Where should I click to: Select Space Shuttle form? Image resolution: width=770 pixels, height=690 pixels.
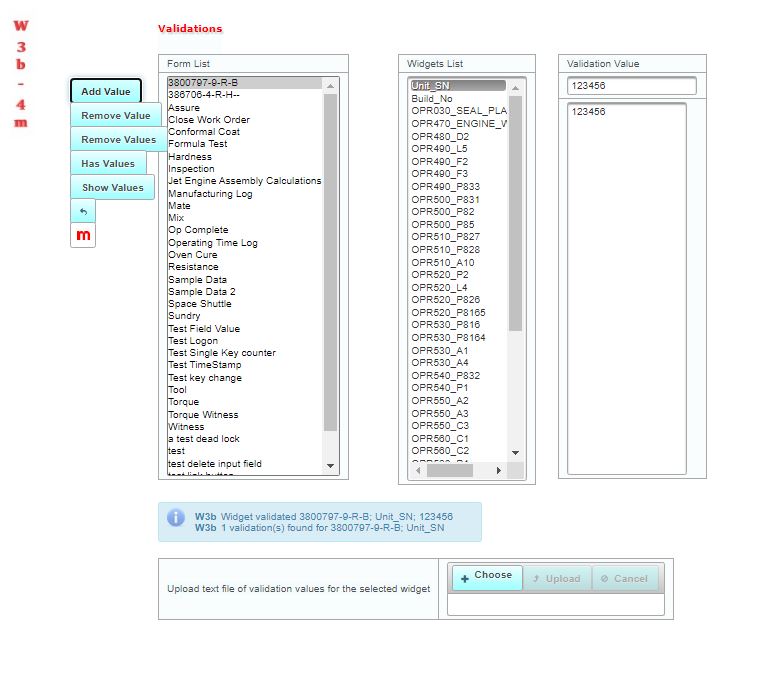(245, 304)
